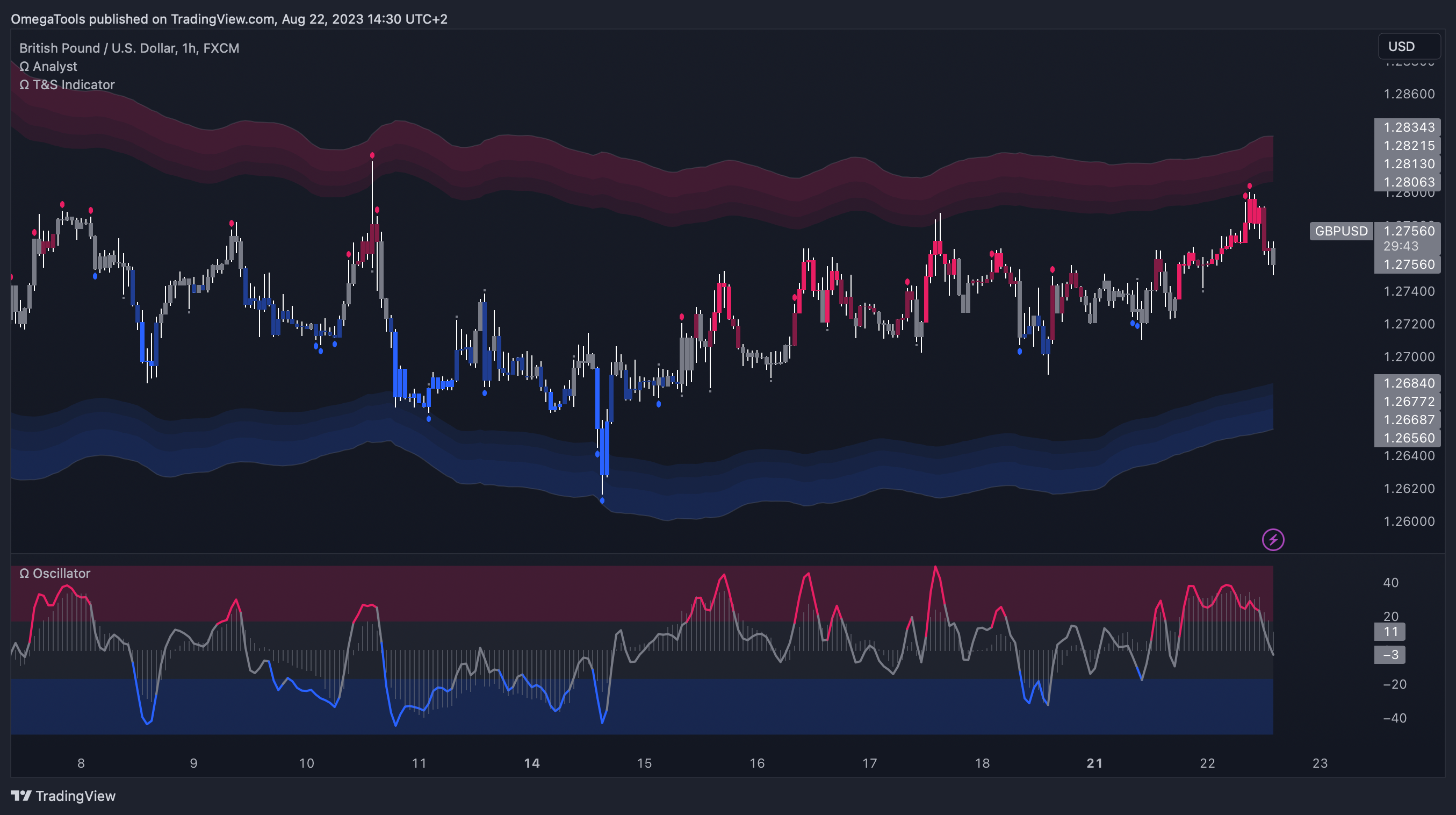Screen dimensions: 1456x815
Task: Open the USD currency selector
Action: point(1410,46)
